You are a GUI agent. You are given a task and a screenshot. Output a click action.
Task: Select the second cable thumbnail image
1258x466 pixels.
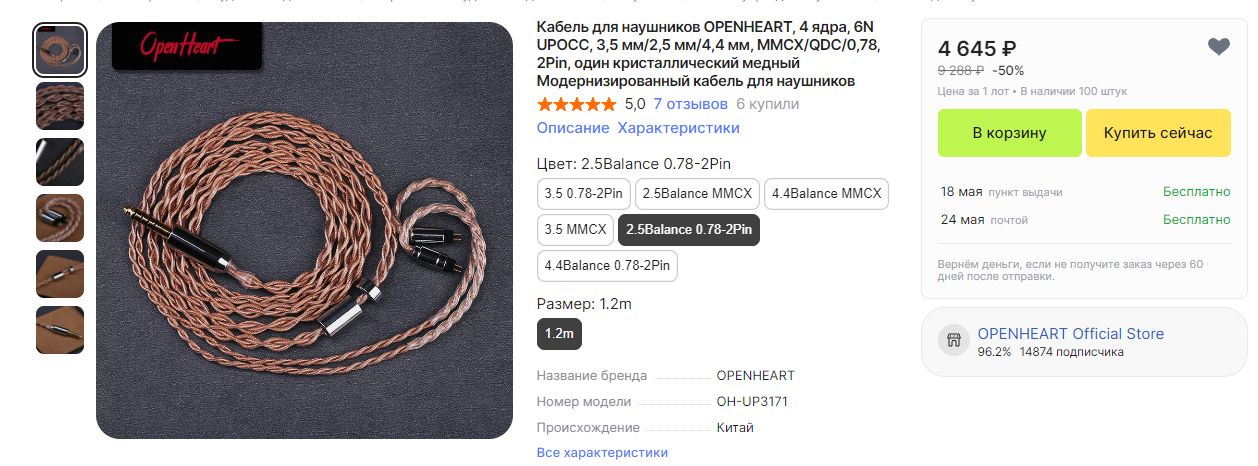pyautogui.click(x=60, y=106)
